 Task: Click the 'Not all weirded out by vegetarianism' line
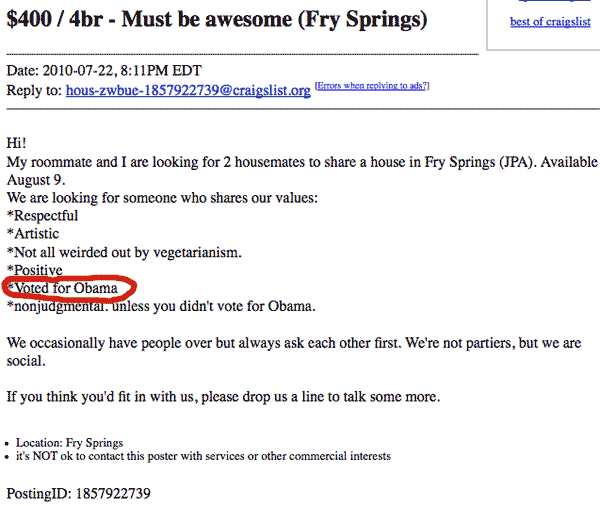click(x=124, y=253)
